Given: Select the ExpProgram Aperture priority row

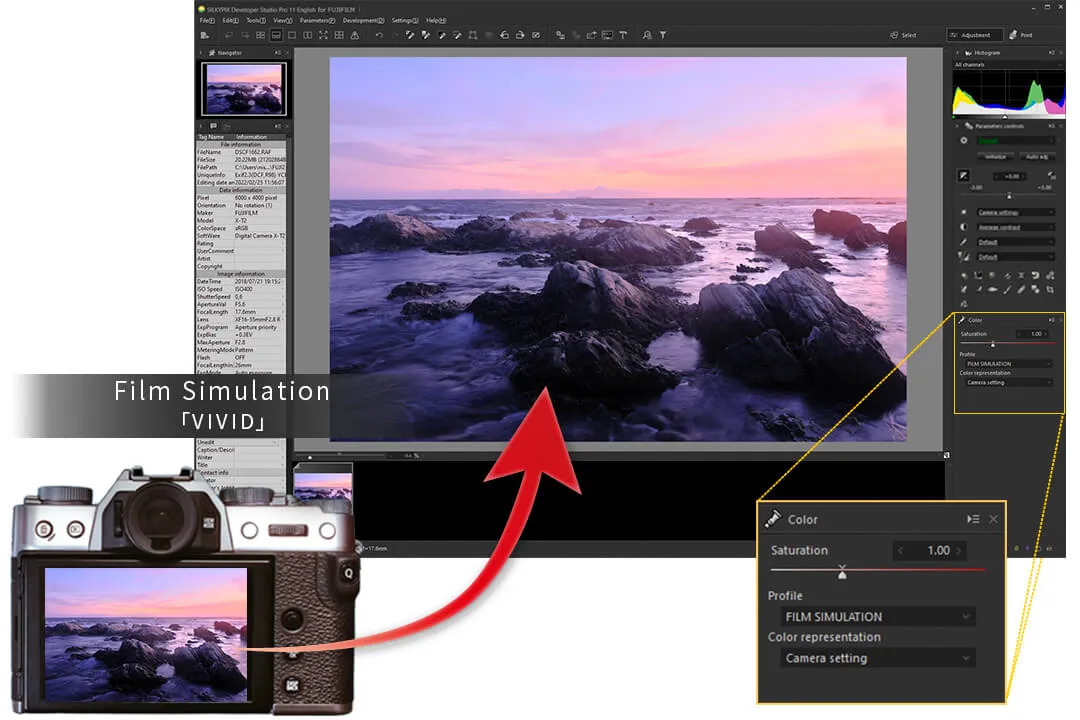Looking at the screenshot, I should tap(240, 327).
